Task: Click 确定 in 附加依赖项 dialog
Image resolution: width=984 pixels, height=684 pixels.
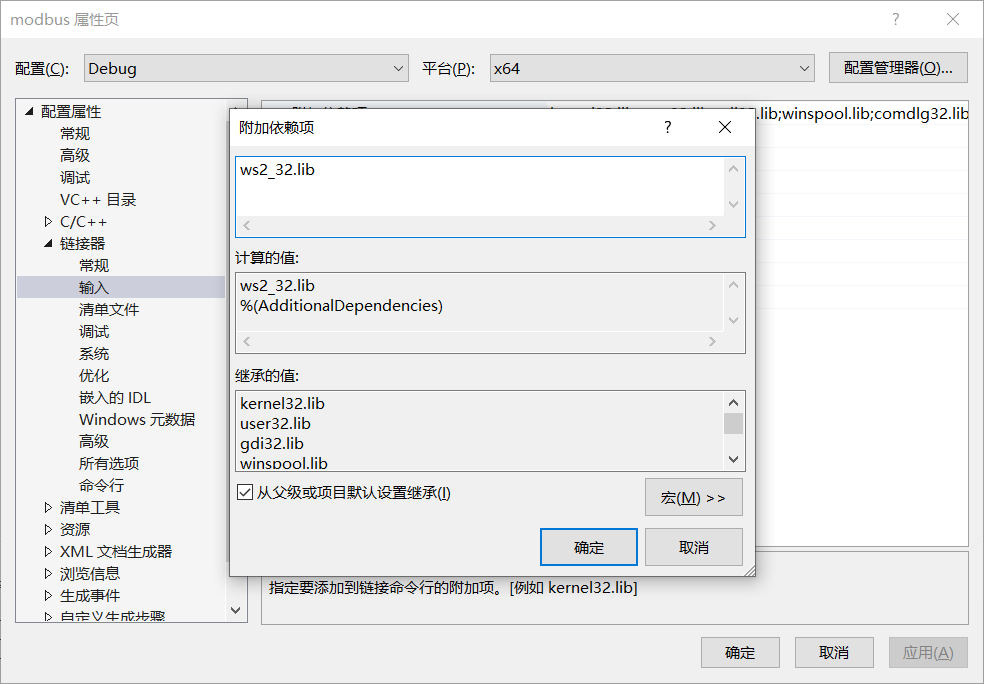Action: pos(589,547)
